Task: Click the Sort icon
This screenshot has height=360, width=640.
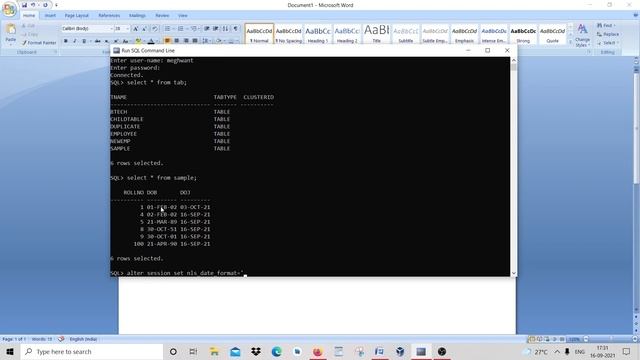Action: coord(225,29)
